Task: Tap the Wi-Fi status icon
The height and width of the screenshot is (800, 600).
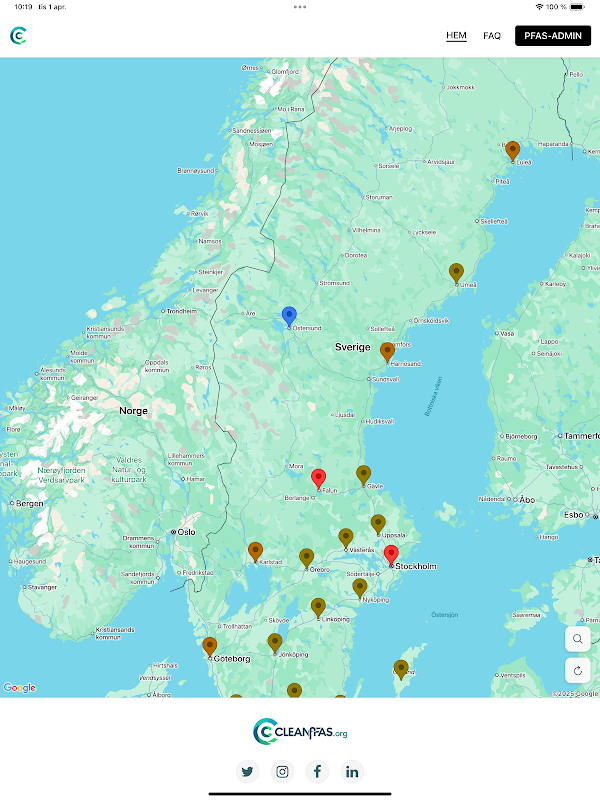Action: pyautogui.click(x=539, y=7)
